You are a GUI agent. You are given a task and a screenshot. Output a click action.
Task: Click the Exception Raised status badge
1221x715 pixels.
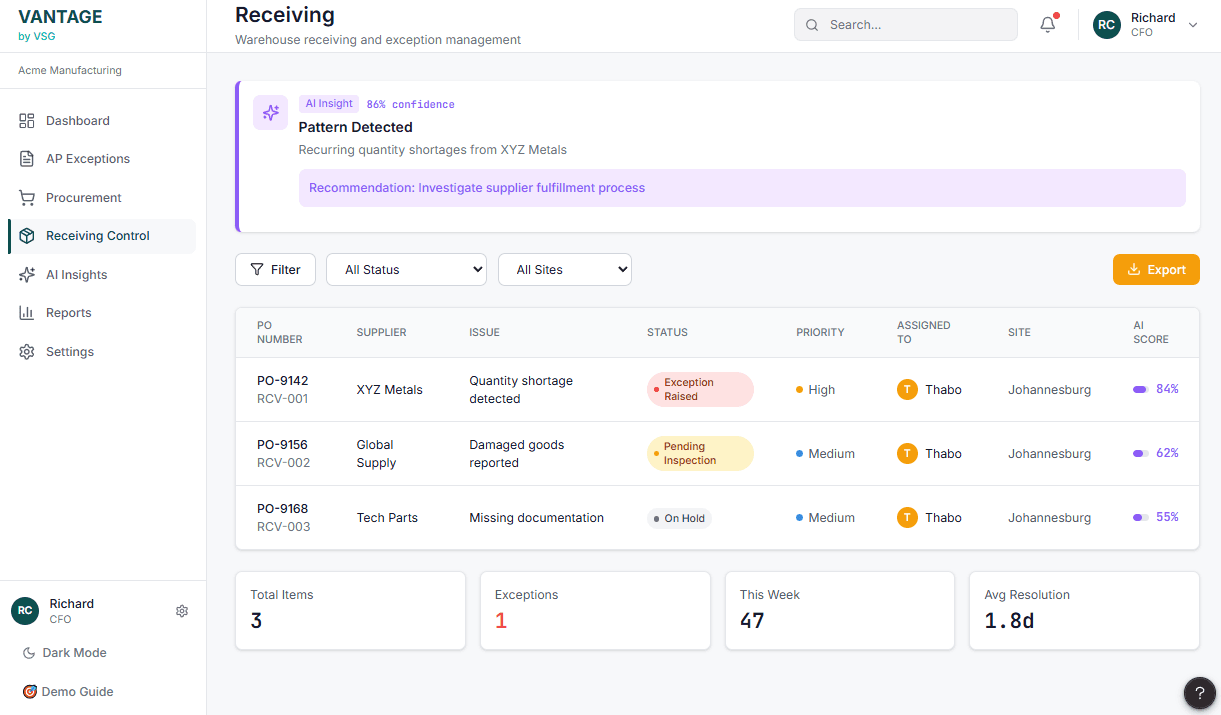pyautogui.click(x=700, y=390)
